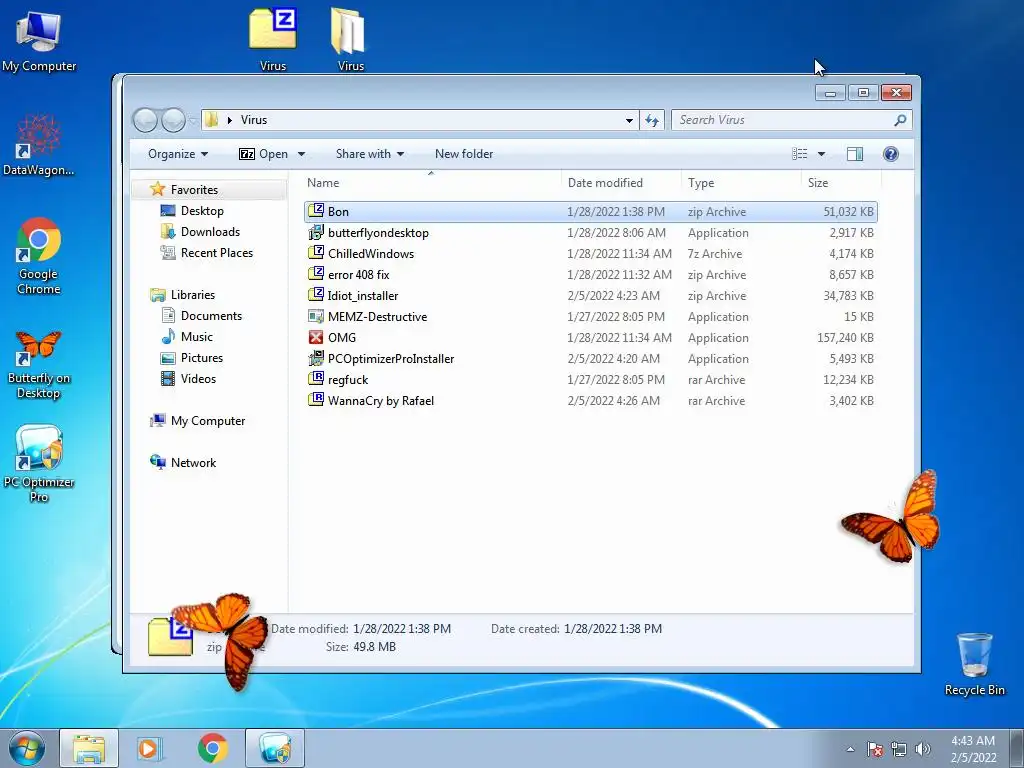
Task: Change your view icon in toolbar
Action: pos(800,154)
